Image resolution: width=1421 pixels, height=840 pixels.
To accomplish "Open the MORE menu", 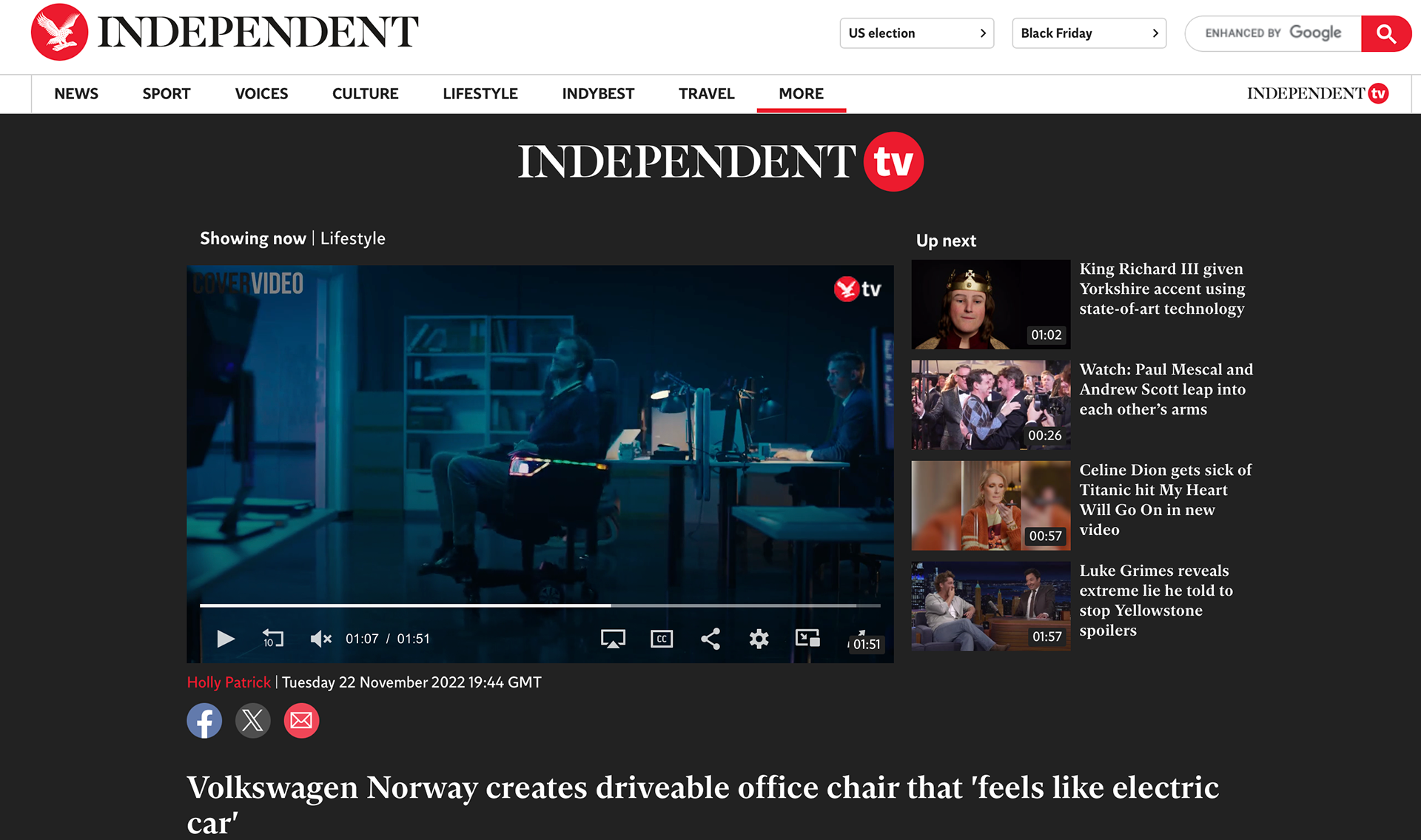I will tap(801, 94).
